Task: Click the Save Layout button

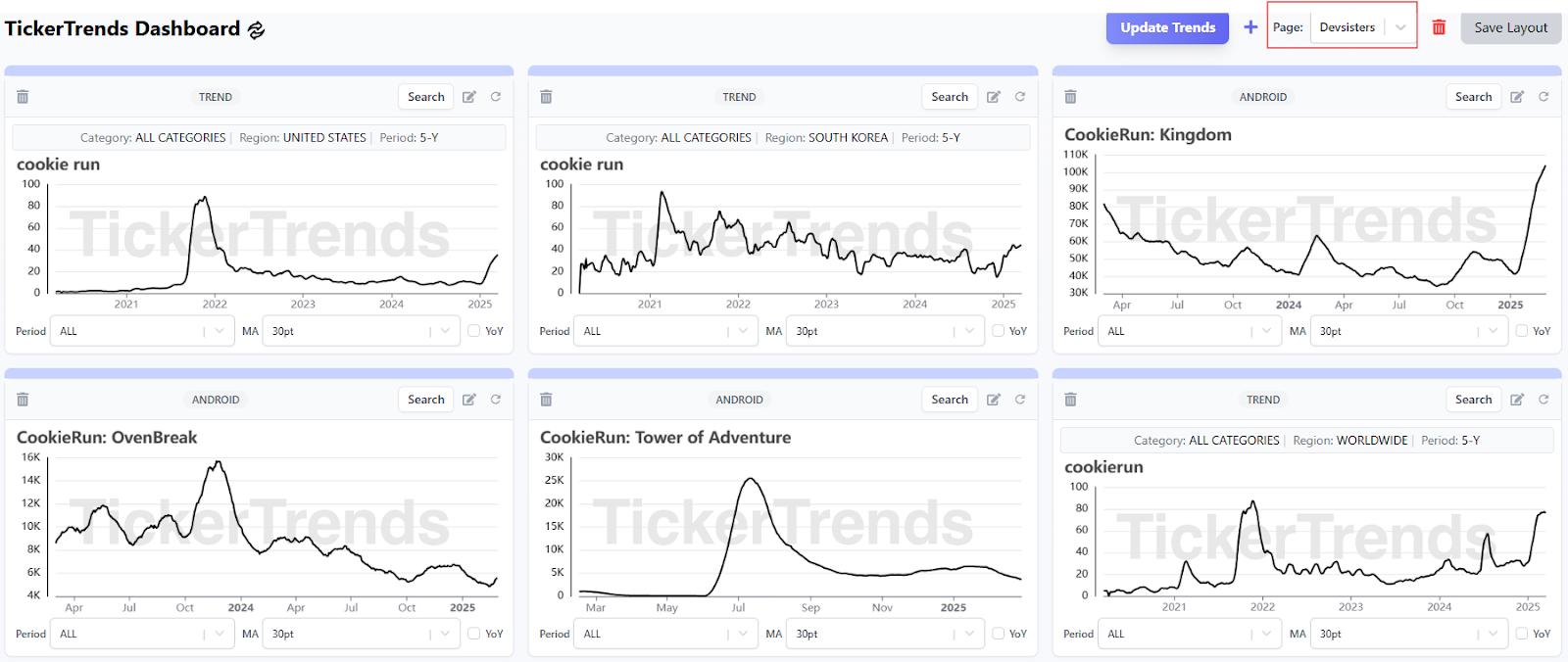Action: (x=1510, y=27)
